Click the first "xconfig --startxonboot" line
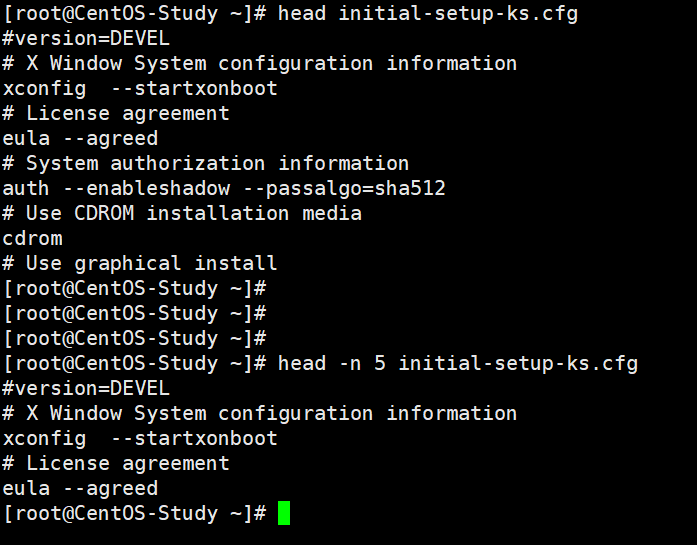The width and height of the screenshot is (697, 545). (x=140, y=89)
